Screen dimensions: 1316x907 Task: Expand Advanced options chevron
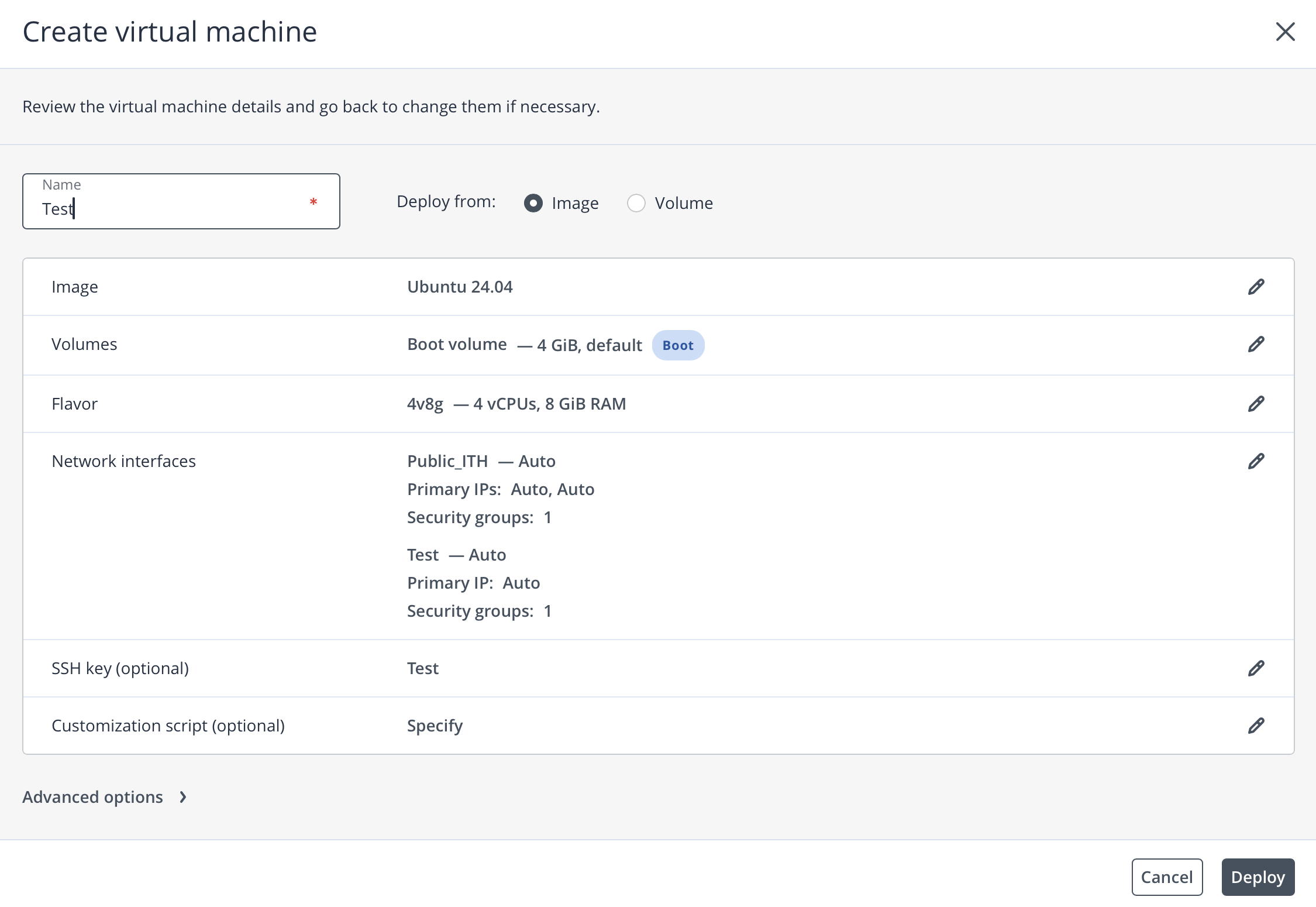183,797
